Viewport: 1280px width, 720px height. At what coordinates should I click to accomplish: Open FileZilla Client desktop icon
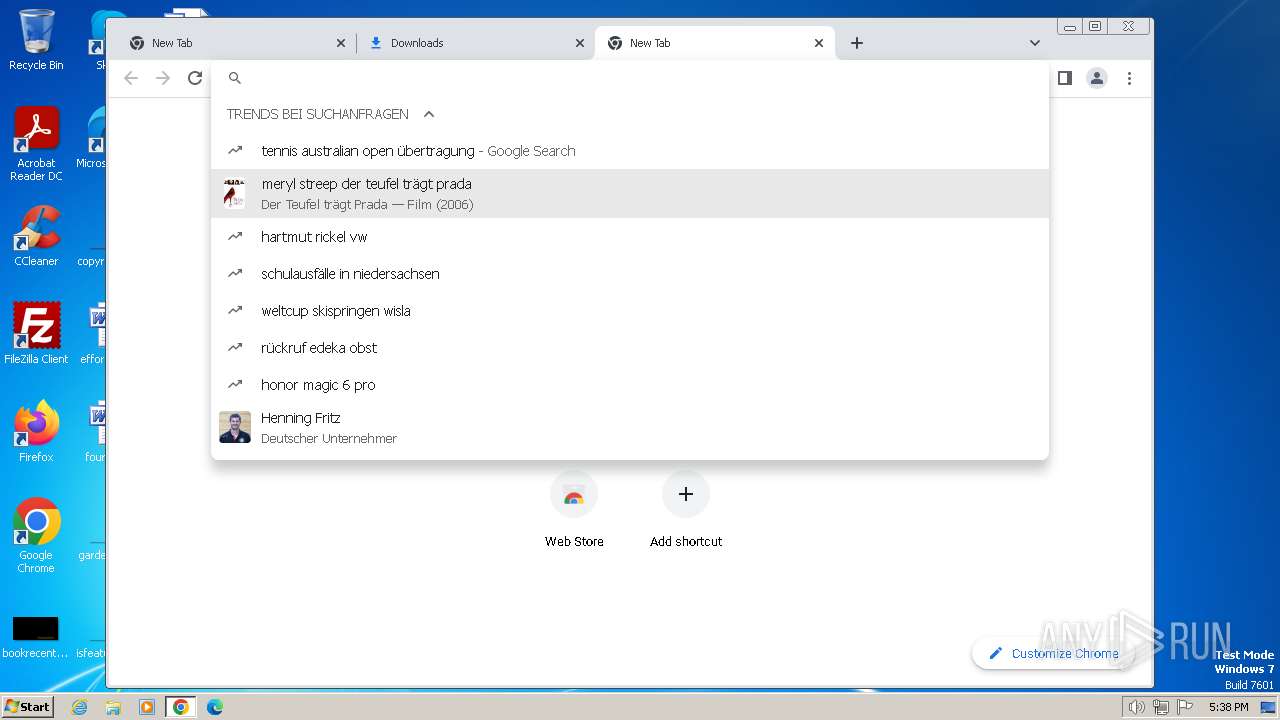point(36,333)
